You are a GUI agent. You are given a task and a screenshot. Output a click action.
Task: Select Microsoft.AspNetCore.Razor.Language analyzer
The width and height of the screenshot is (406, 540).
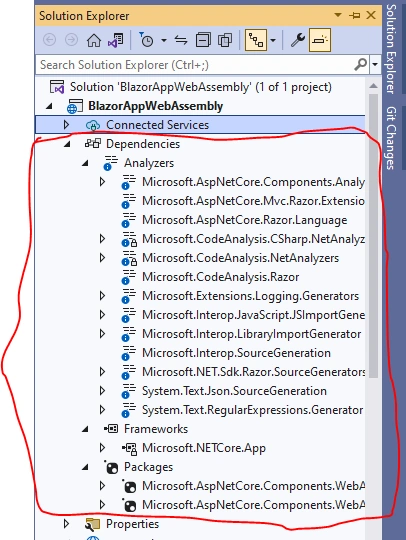(244, 220)
